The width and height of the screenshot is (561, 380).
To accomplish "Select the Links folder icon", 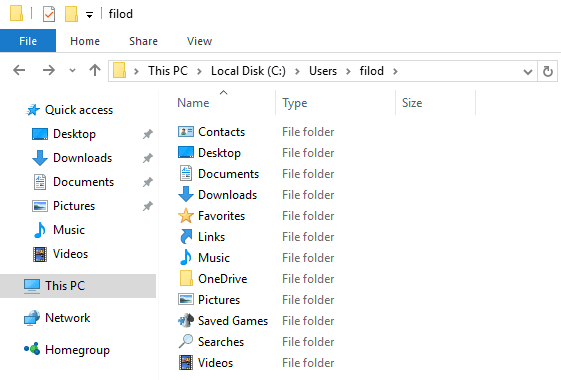I will [186, 237].
